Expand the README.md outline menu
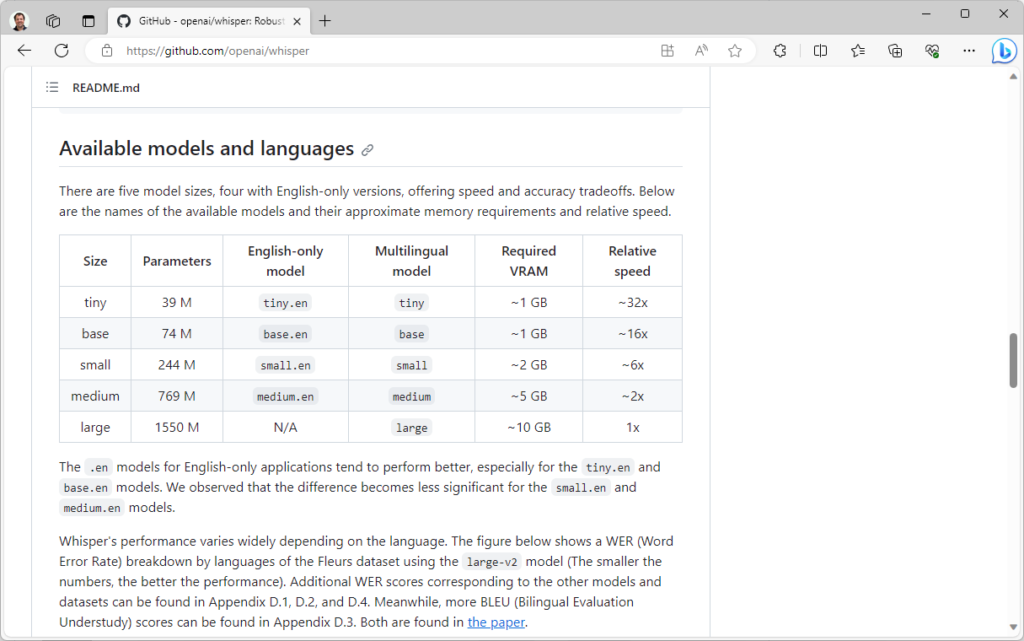This screenshot has height=641, width=1024. click(52, 88)
